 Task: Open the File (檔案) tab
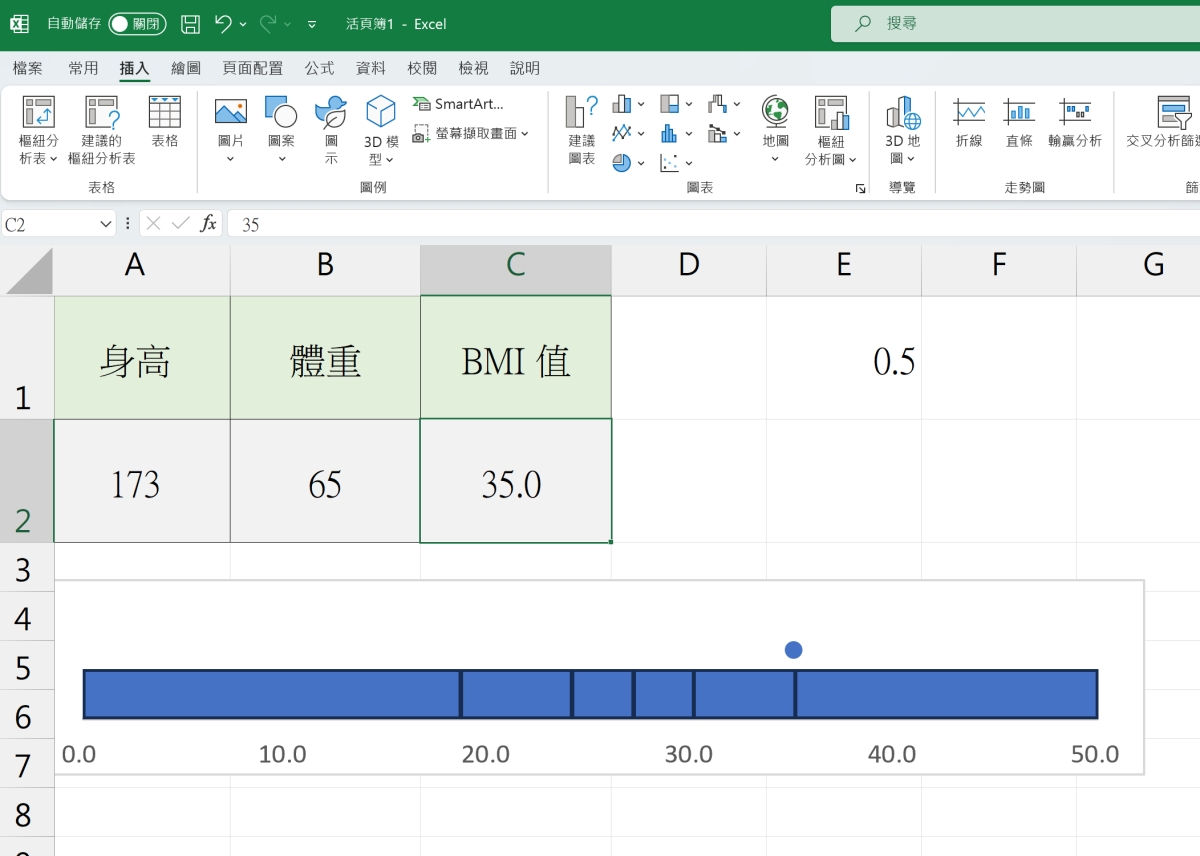click(x=28, y=68)
